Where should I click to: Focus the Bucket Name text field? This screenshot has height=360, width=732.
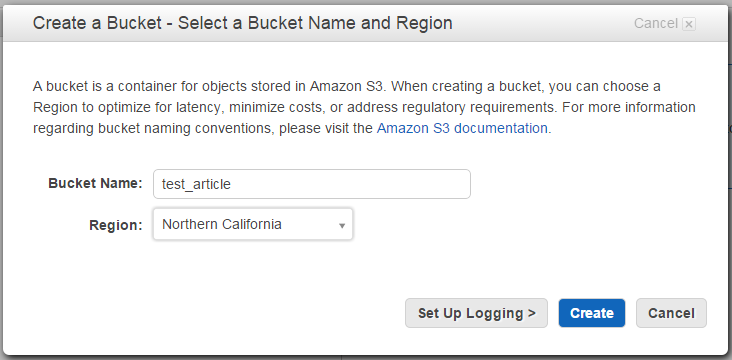tap(312, 184)
